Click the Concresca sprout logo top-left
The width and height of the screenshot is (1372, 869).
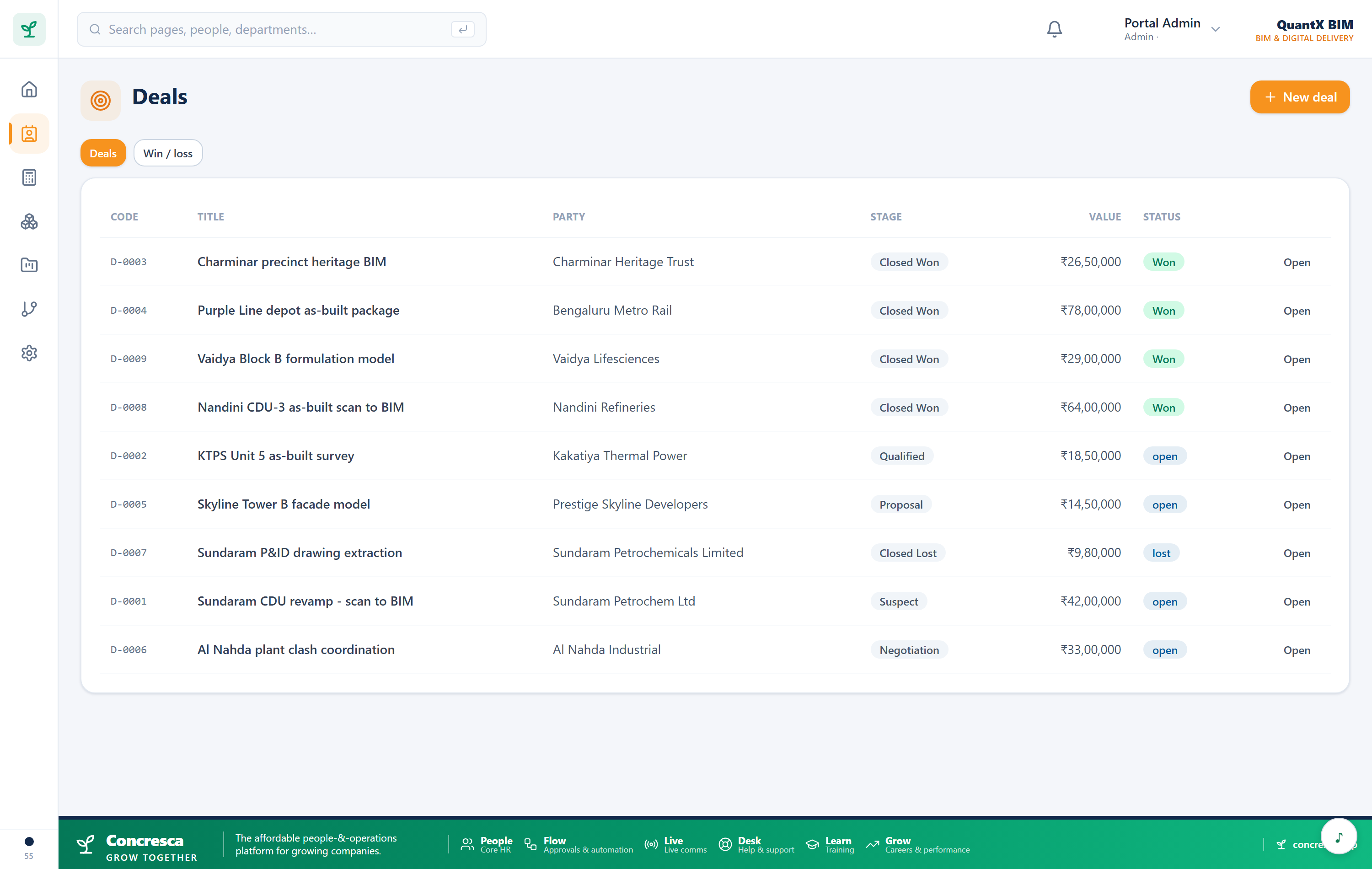click(x=29, y=29)
